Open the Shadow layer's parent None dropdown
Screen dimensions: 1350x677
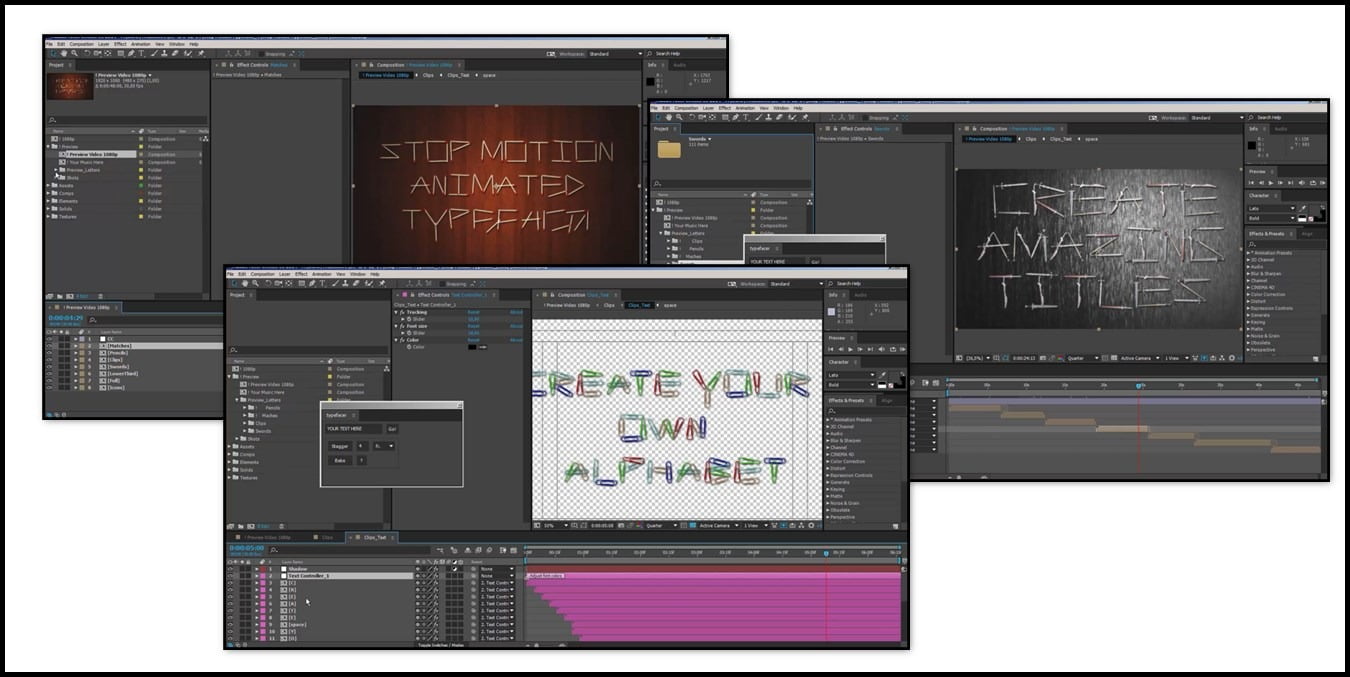[x=496, y=569]
